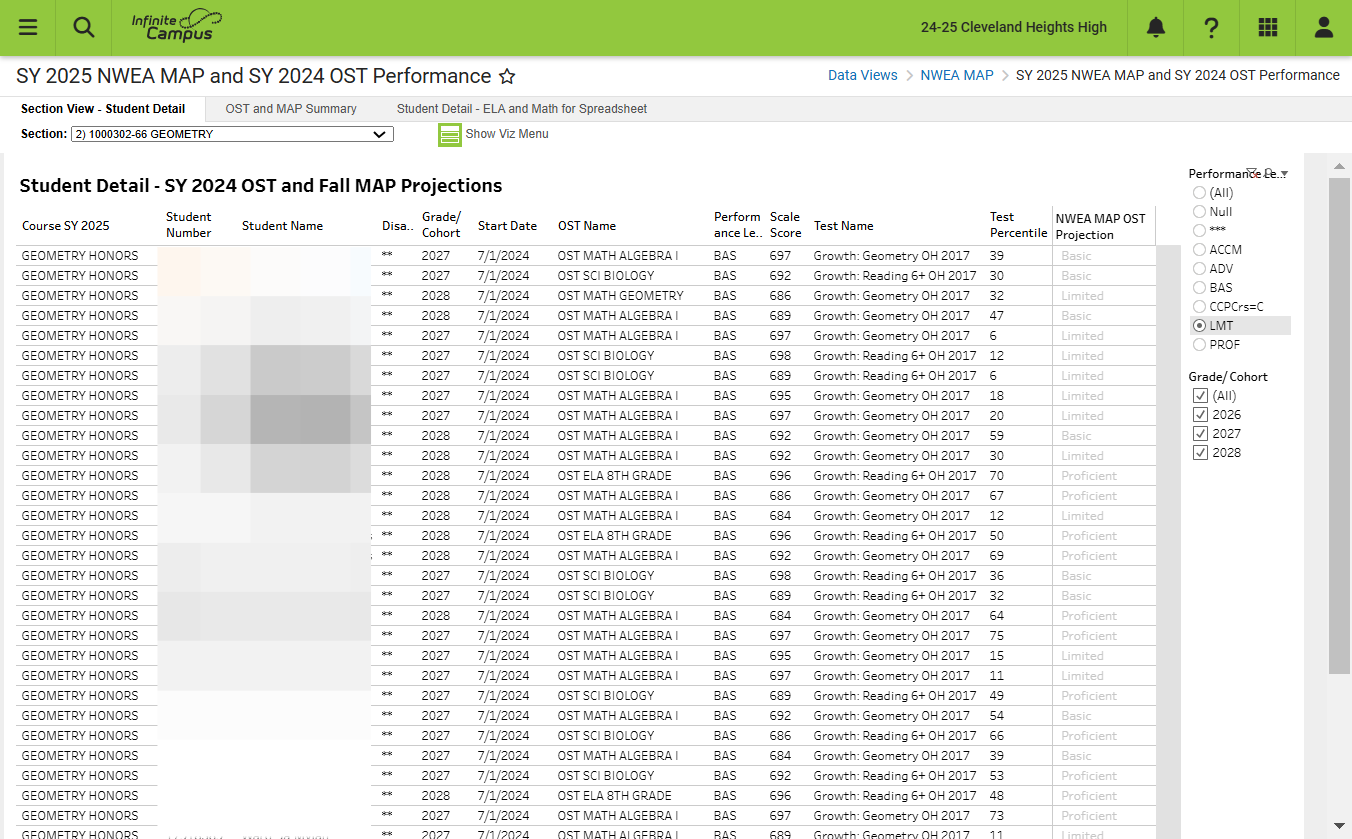This screenshot has width=1352, height=839.
Task: Select the Null performance level
Action: point(1199,212)
